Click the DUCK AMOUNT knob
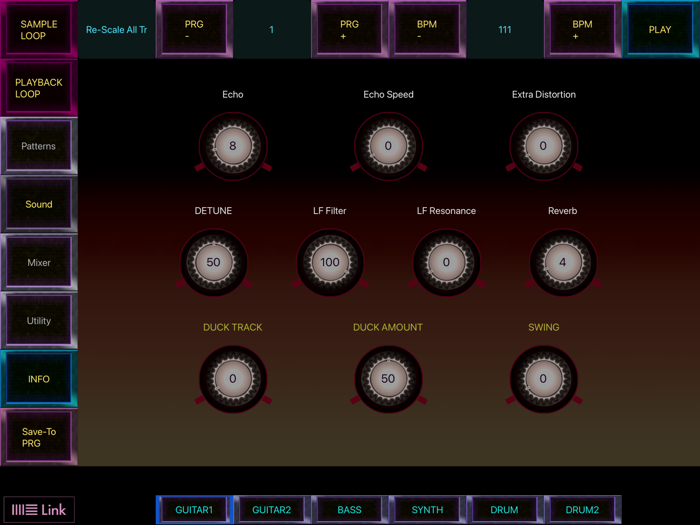The height and width of the screenshot is (525, 700). [x=388, y=379]
